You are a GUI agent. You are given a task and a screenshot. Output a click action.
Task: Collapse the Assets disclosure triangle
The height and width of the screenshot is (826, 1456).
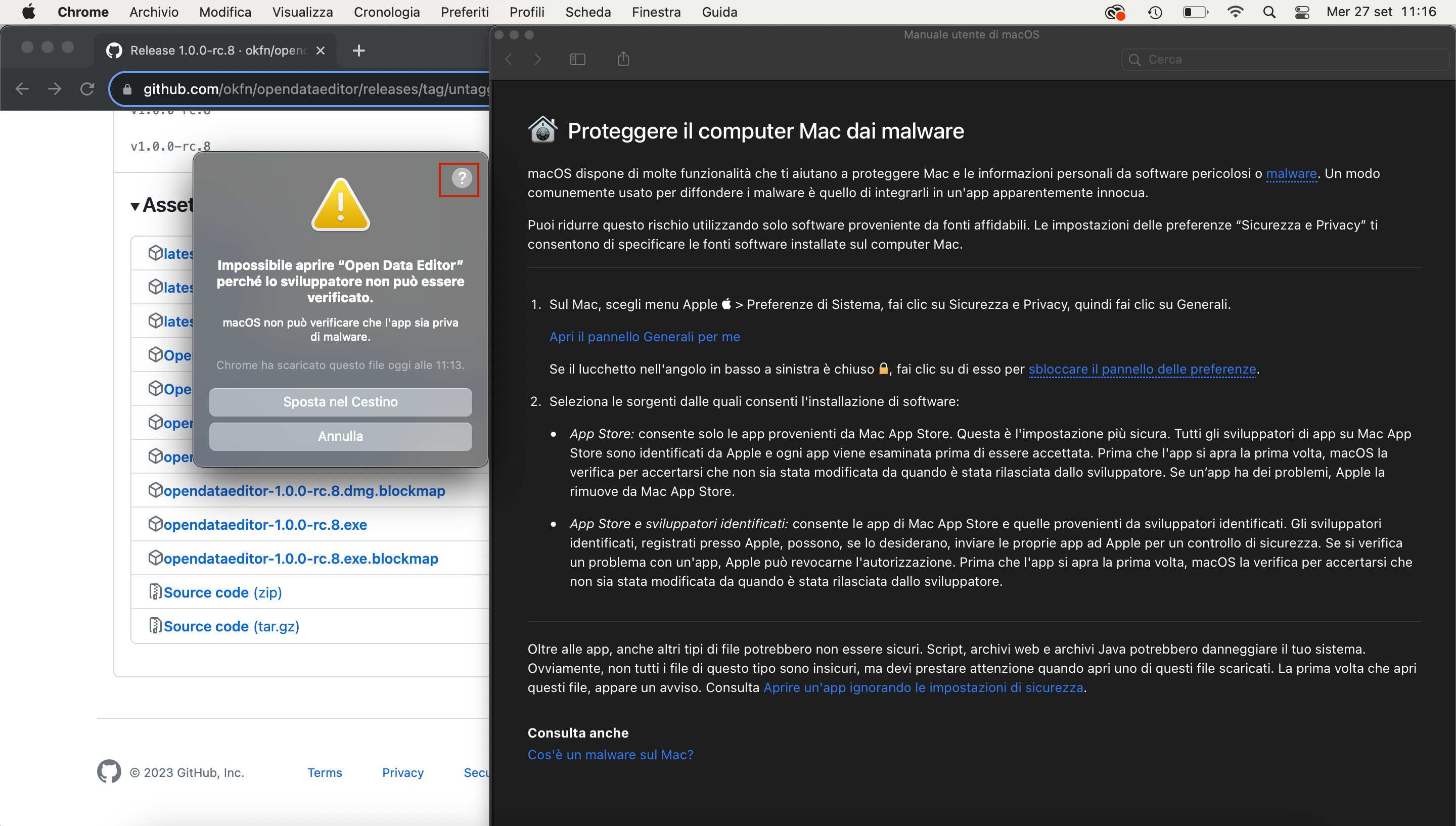[x=135, y=206]
